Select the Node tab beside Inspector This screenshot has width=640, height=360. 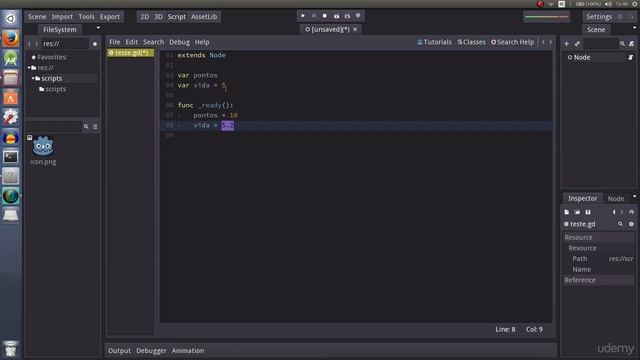(616, 198)
